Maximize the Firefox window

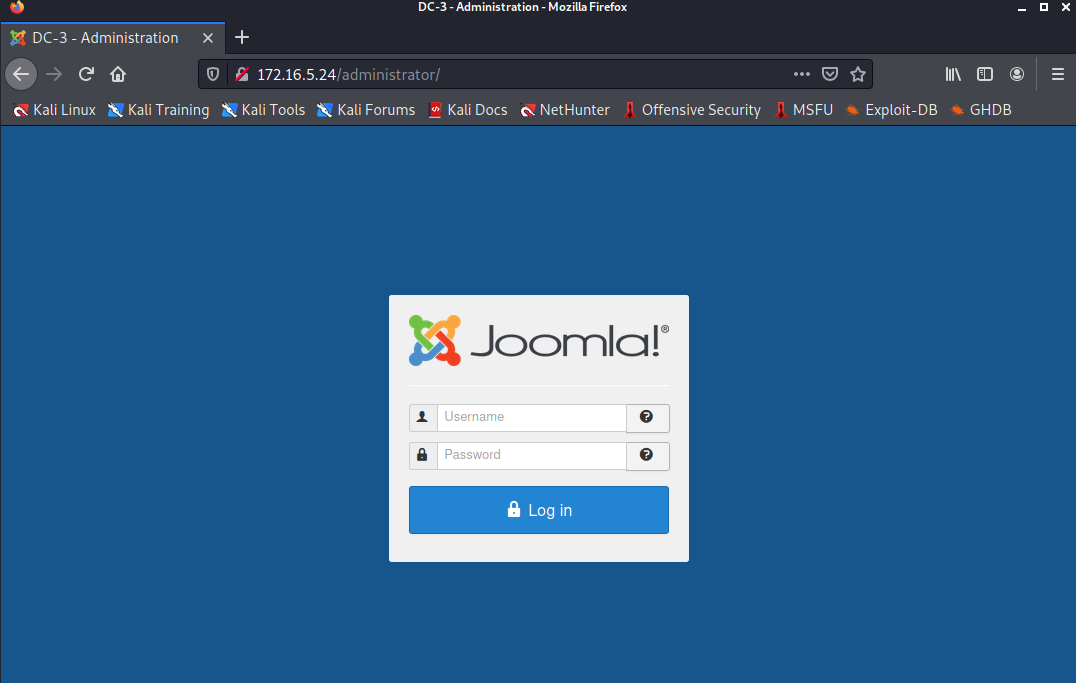point(1044,7)
